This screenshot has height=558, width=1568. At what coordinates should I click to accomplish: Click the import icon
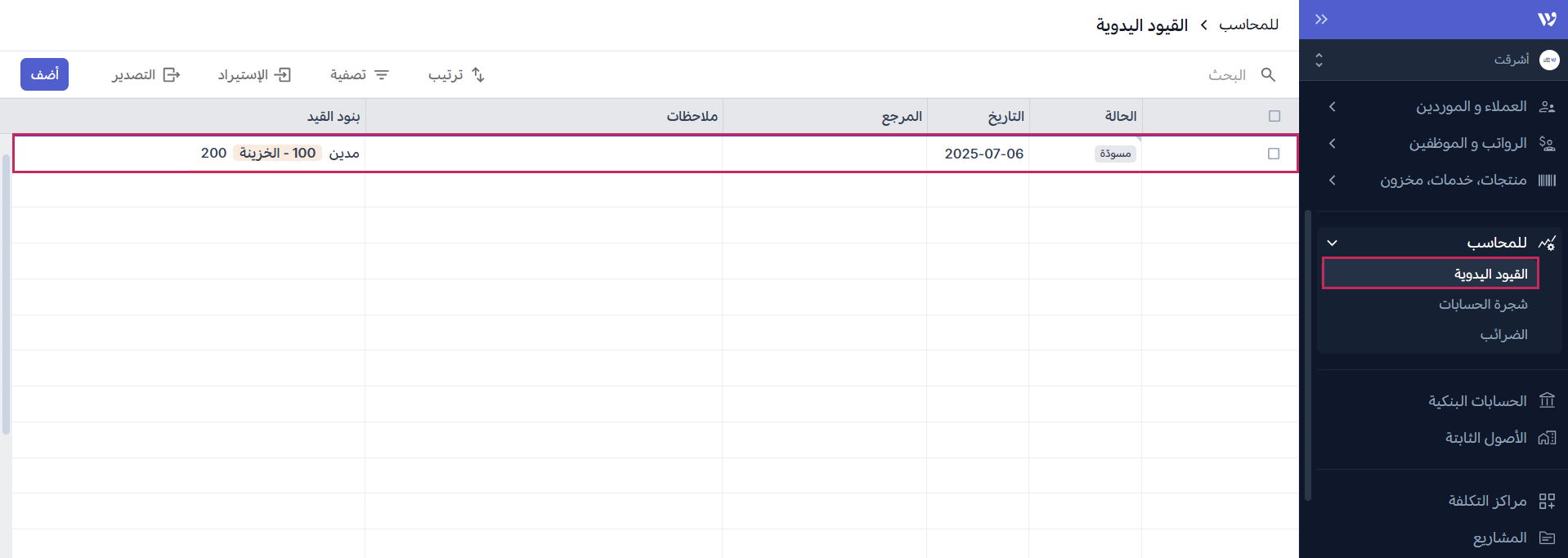(x=283, y=75)
